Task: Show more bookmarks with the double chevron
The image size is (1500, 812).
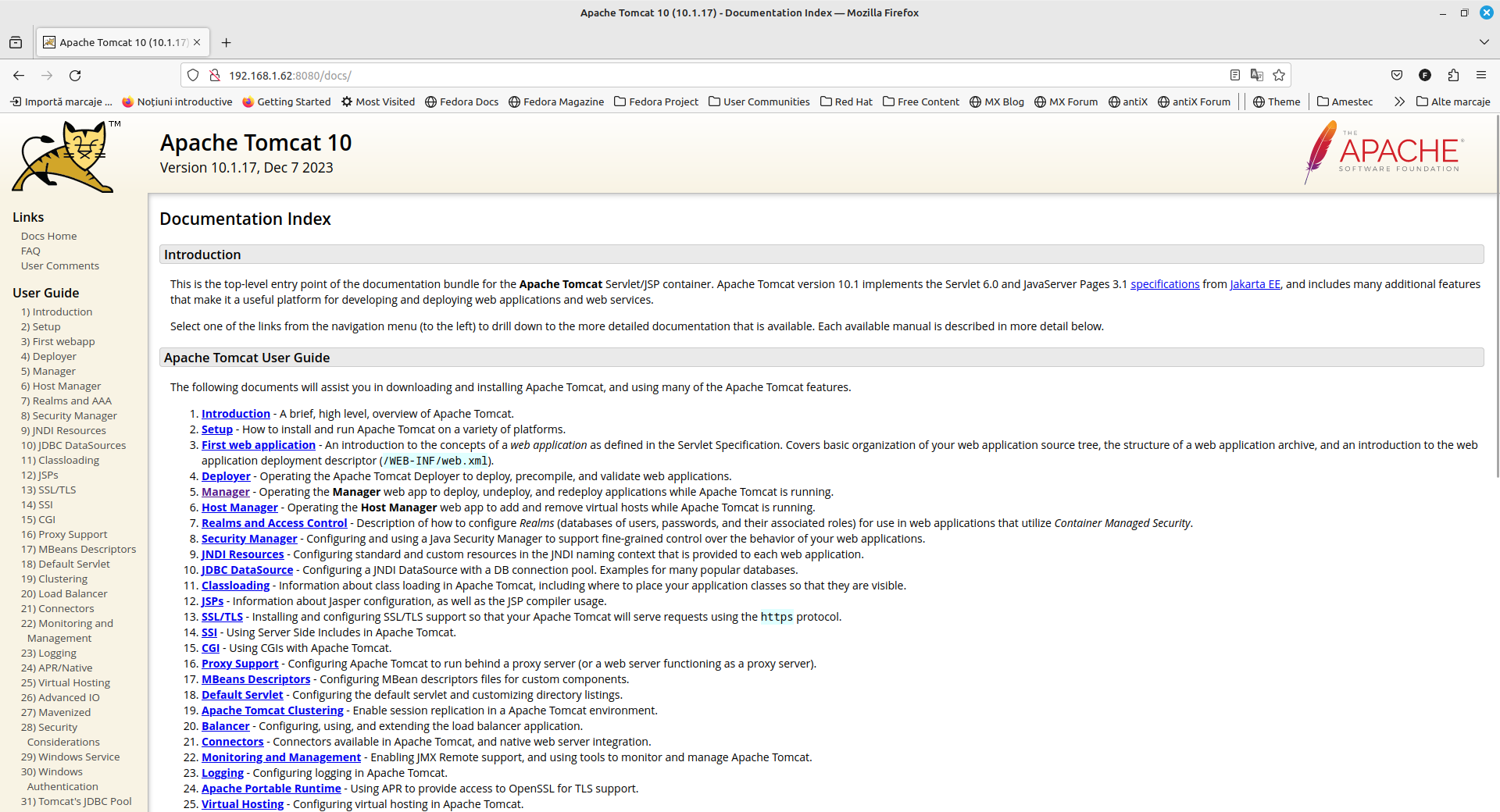Action: [1399, 101]
